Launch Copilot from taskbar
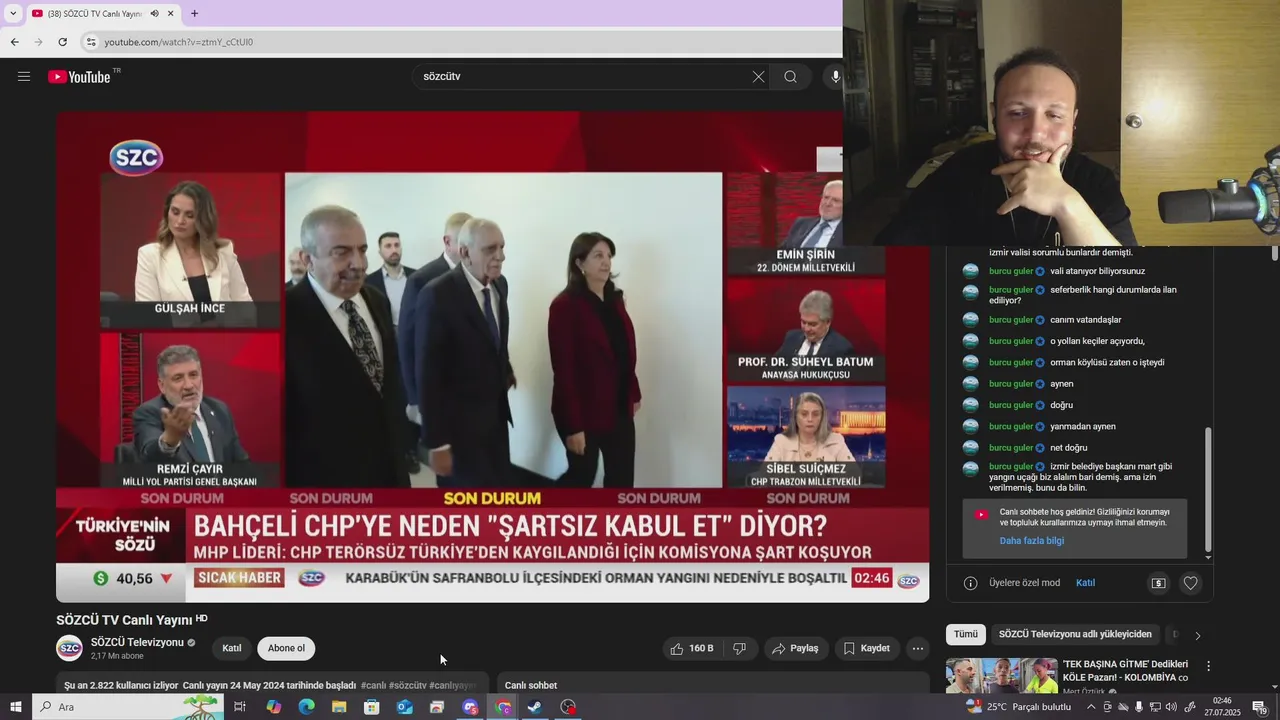The width and height of the screenshot is (1280, 720). click(x=273, y=707)
